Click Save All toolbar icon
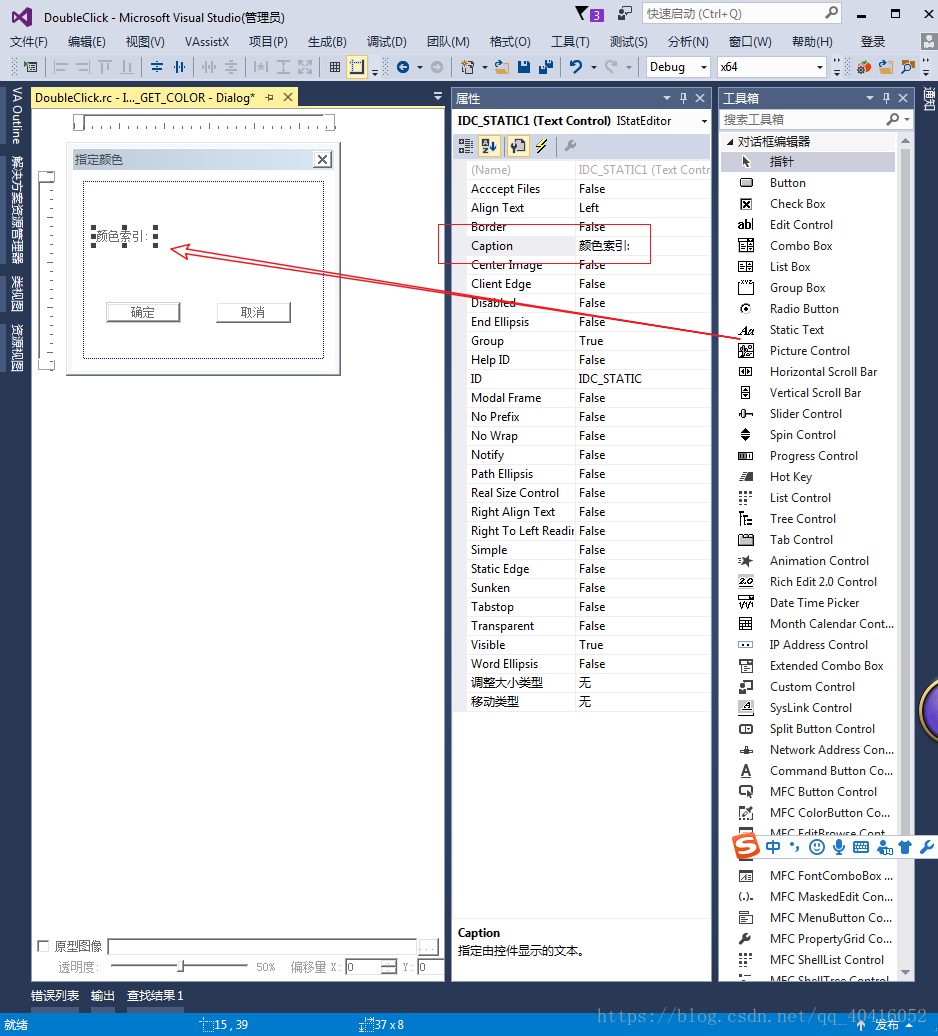 (x=546, y=67)
